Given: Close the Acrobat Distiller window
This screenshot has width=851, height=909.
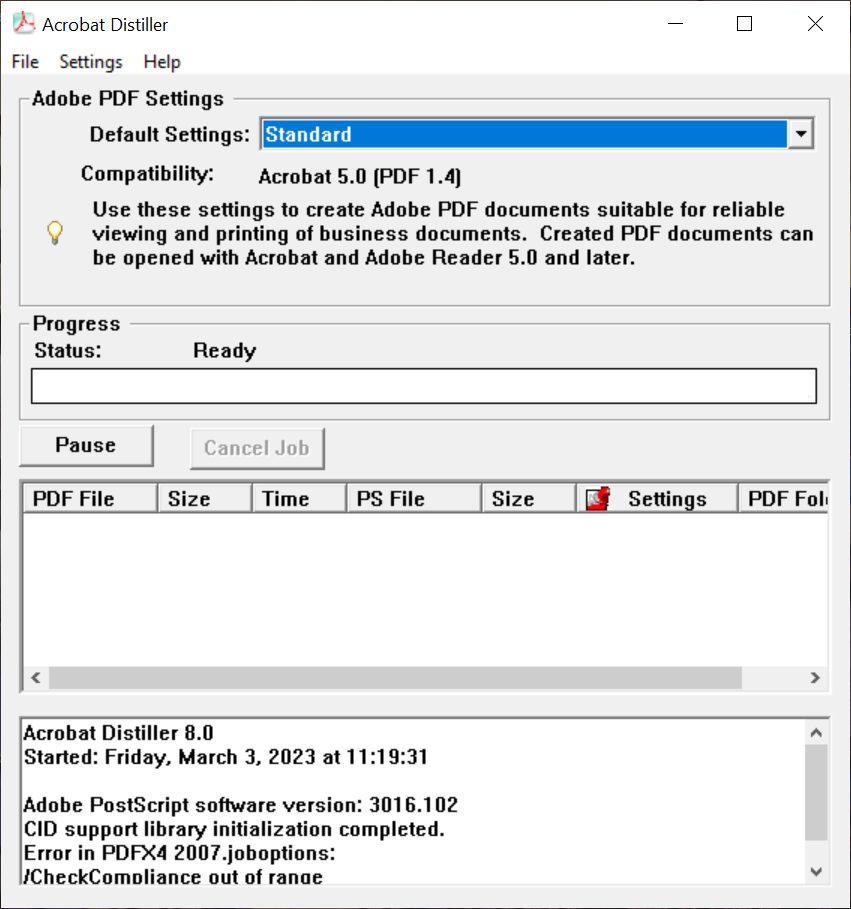Looking at the screenshot, I should [x=815, y=24].
